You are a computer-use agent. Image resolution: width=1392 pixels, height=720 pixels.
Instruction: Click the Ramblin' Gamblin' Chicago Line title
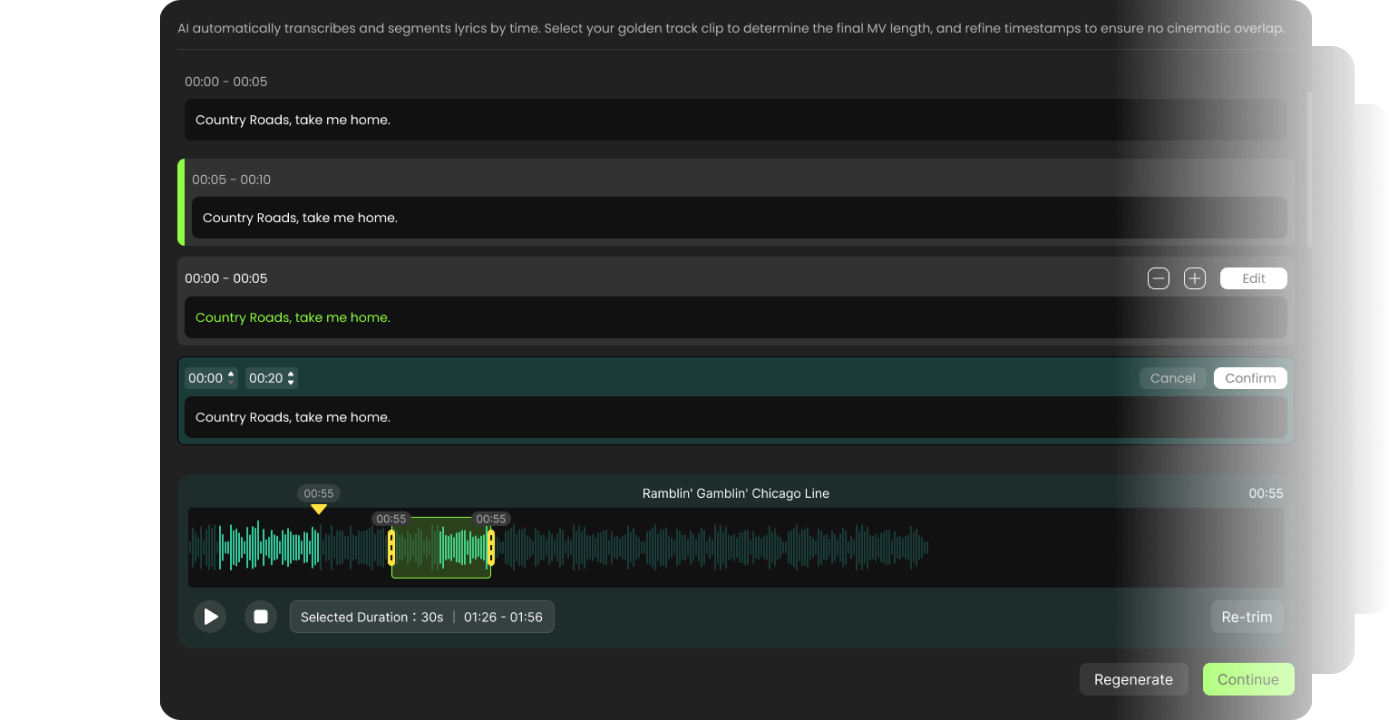[736, 494]
